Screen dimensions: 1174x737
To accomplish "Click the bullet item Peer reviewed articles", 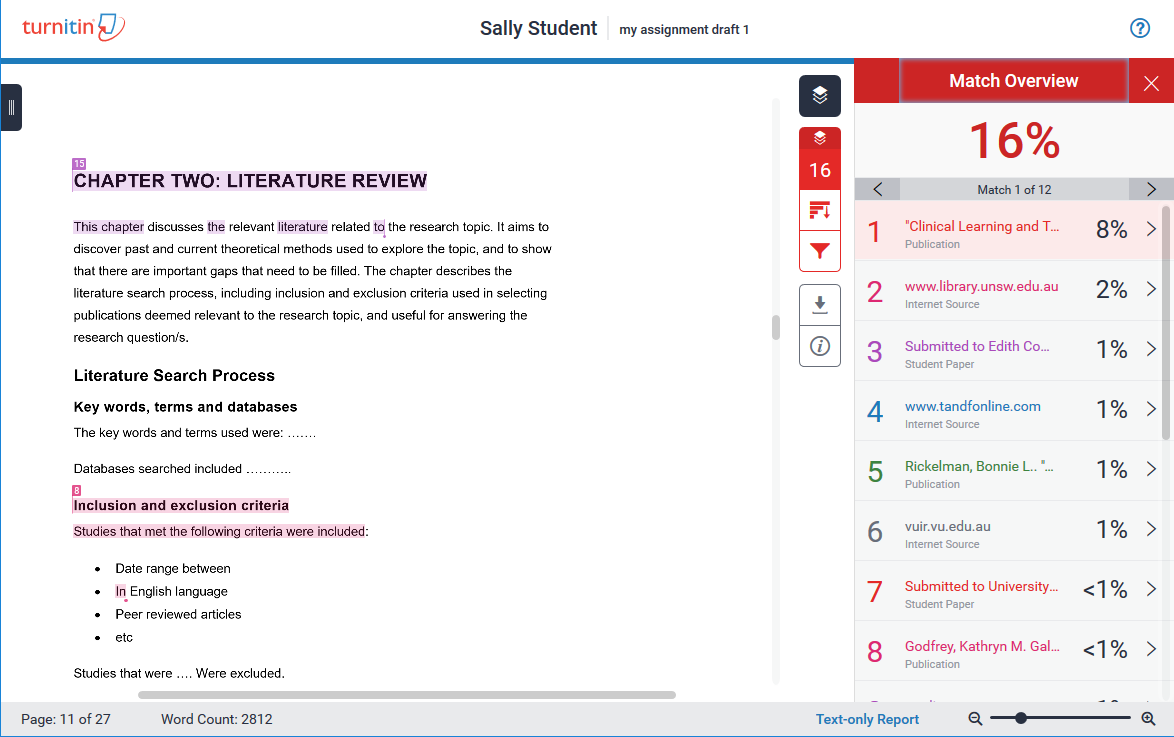I will (178, 614).
